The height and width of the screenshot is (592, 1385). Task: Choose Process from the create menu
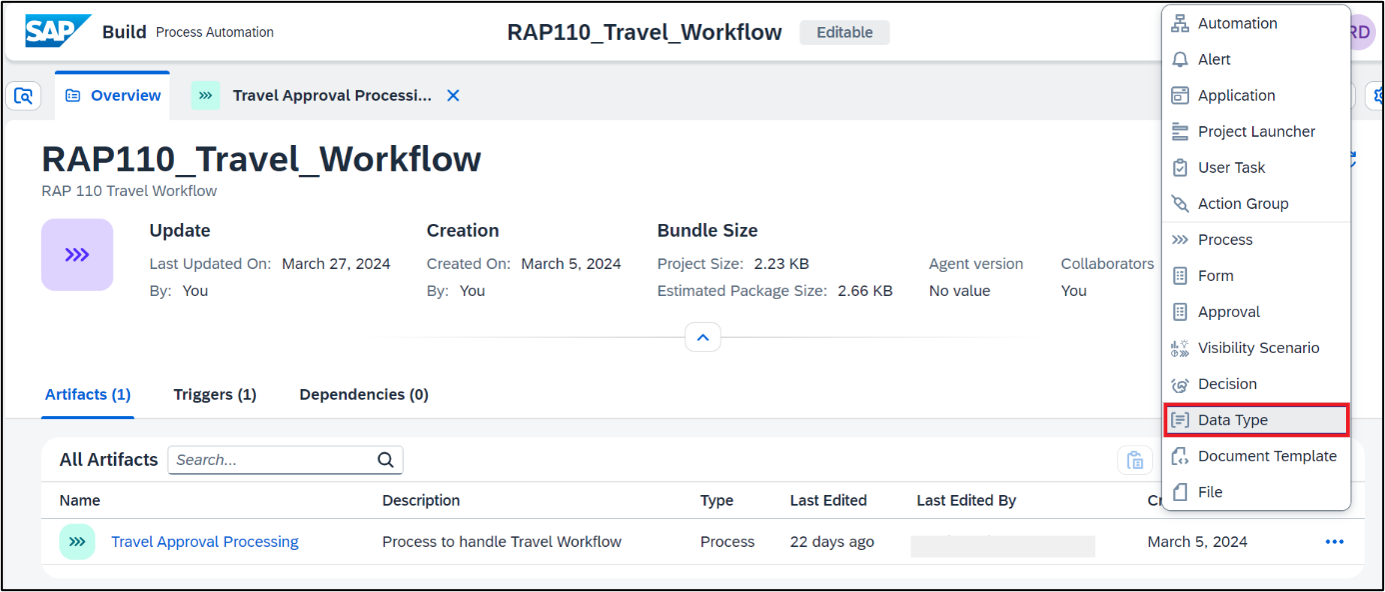[1256, 240]
